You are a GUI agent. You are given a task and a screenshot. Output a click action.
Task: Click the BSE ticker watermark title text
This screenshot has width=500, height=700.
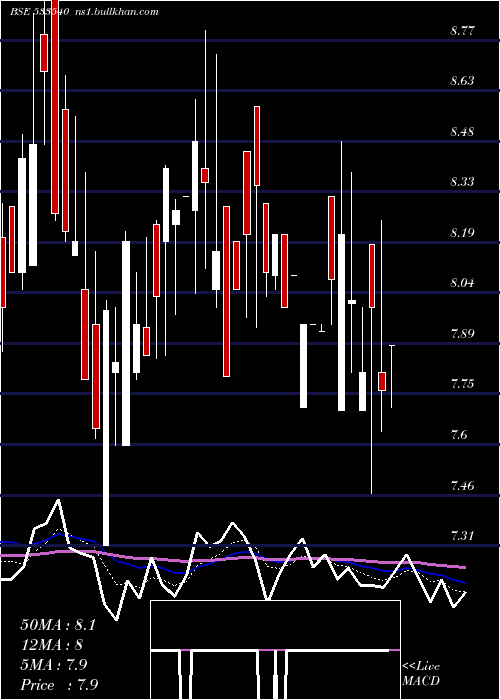click(x=84, y=12)
